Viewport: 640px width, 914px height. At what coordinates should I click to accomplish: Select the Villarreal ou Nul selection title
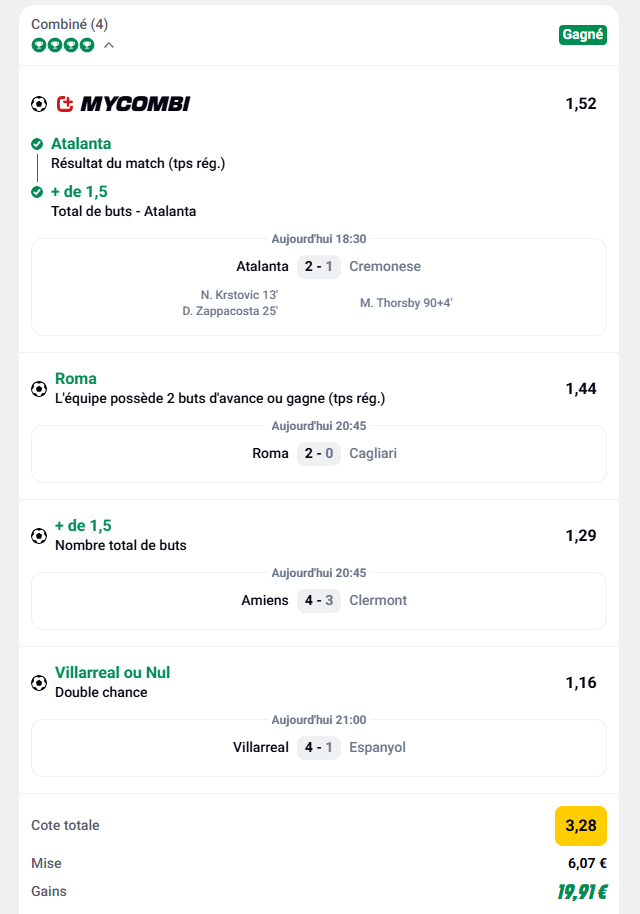pyautogui.click(x=112, y=673)
